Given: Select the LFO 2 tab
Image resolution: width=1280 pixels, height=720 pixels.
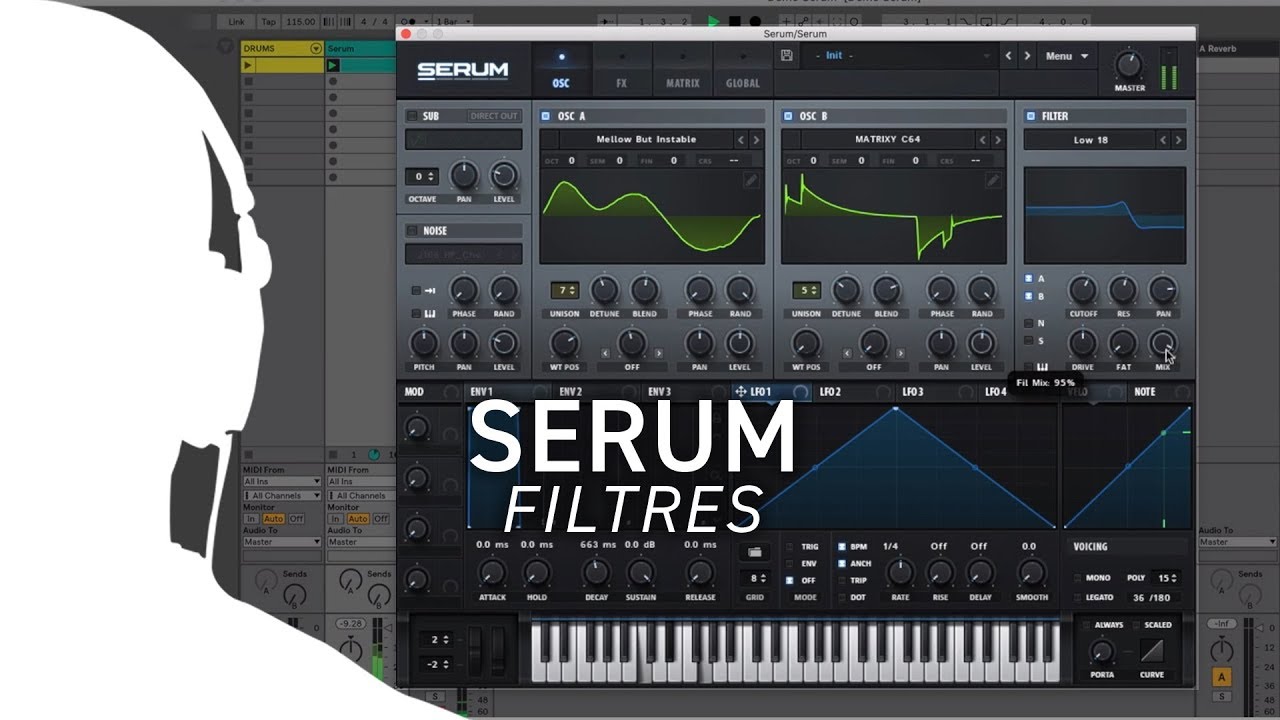Looking at the screenshot, I should [830, 392].
